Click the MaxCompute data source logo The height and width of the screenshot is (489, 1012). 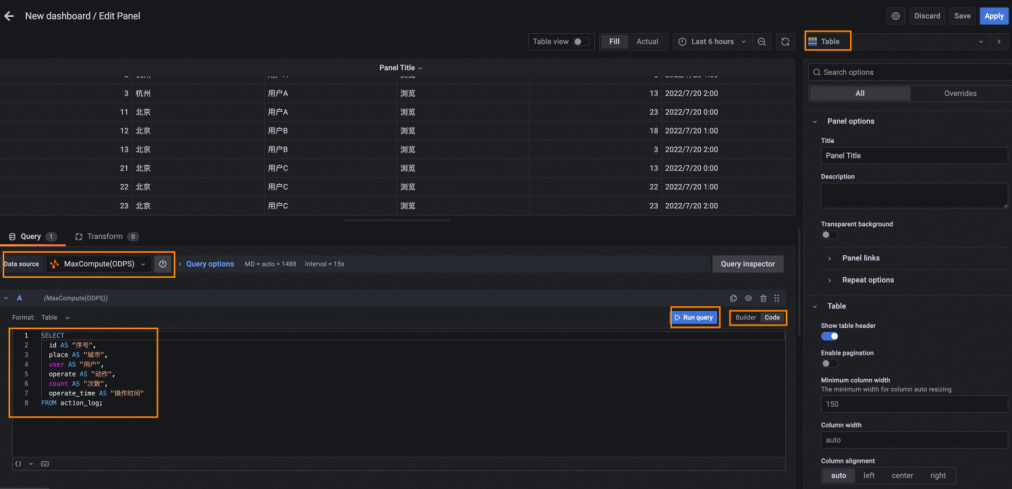(55, 264)
